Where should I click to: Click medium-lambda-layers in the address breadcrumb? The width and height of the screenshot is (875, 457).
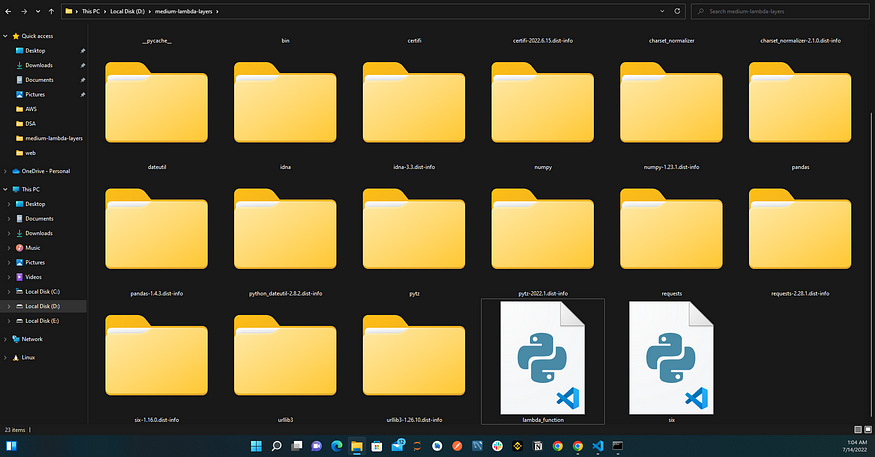[x=184, y=11]
